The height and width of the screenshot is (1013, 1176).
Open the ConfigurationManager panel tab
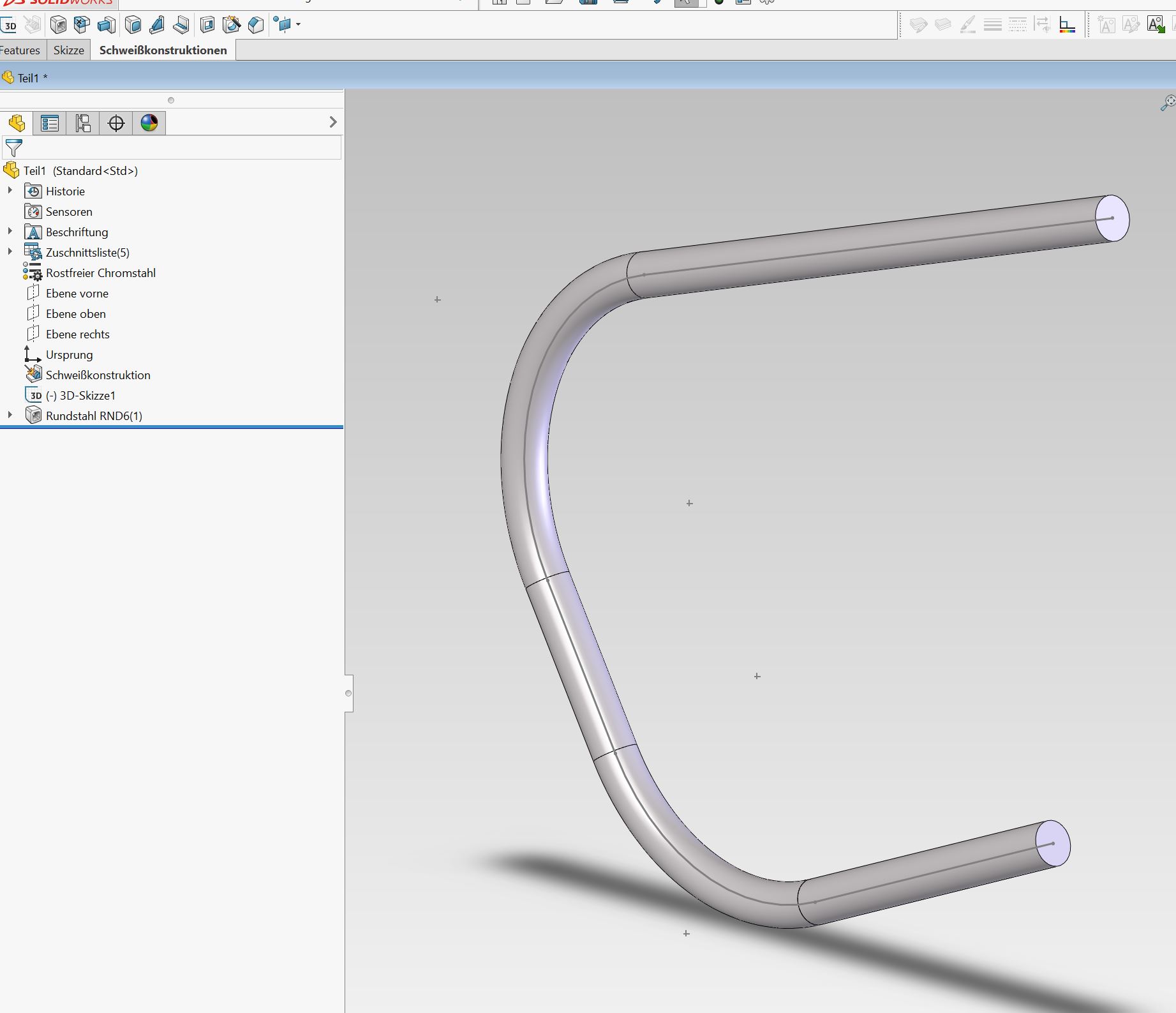83,123
